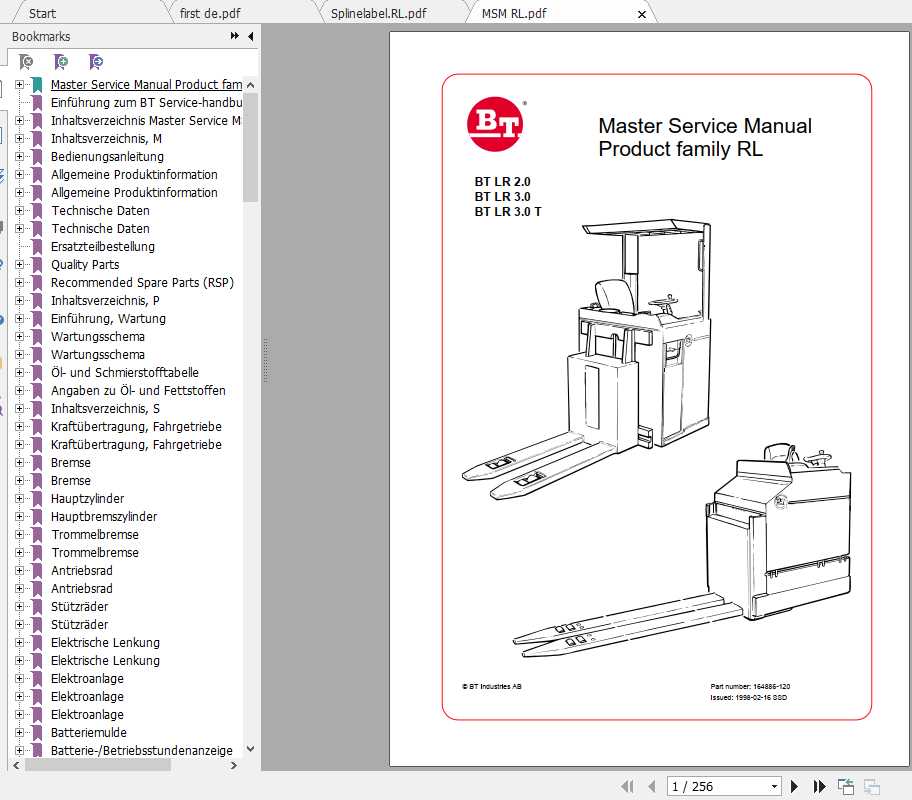This screenshot has height=800, width=912.
Task: Click the bookmark icon beside Batteriemulde
Action: (37, 733)
